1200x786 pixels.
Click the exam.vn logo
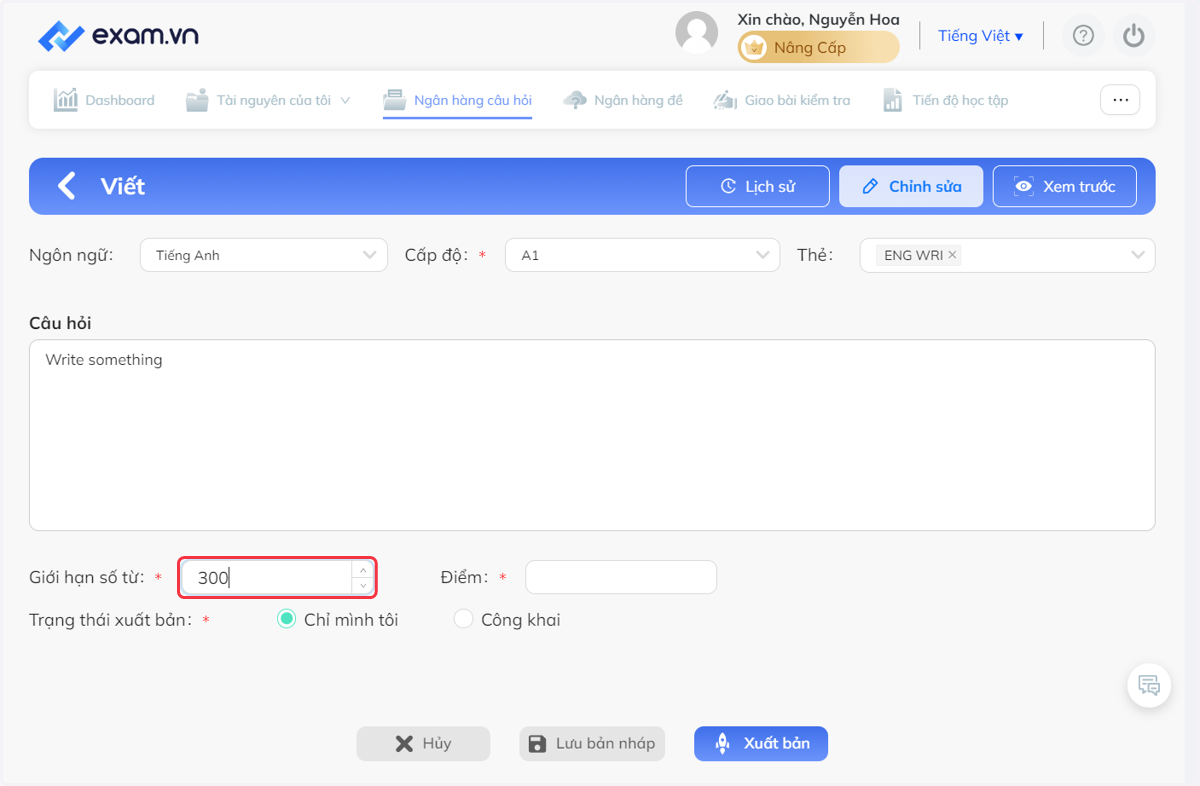[x=118, y=36]
